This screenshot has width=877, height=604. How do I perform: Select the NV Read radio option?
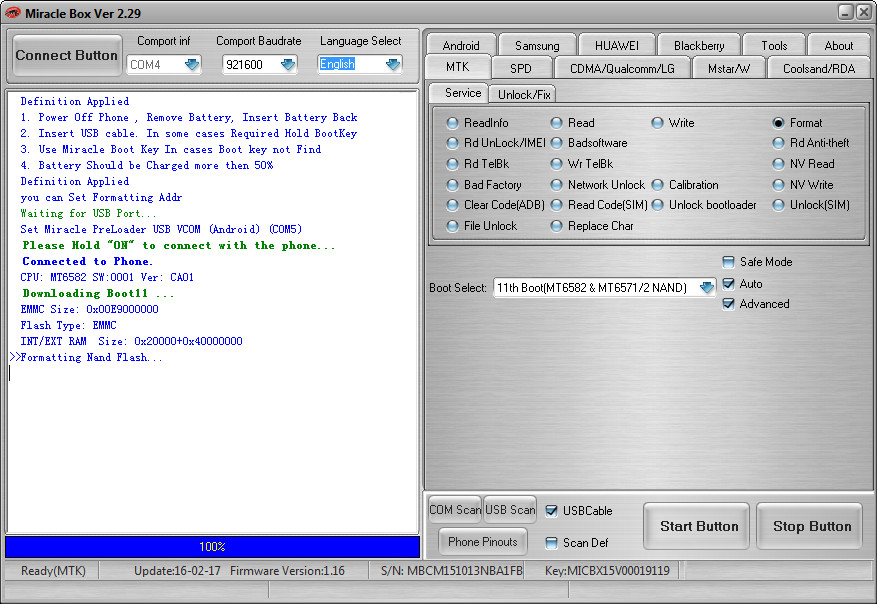(804, 164)
